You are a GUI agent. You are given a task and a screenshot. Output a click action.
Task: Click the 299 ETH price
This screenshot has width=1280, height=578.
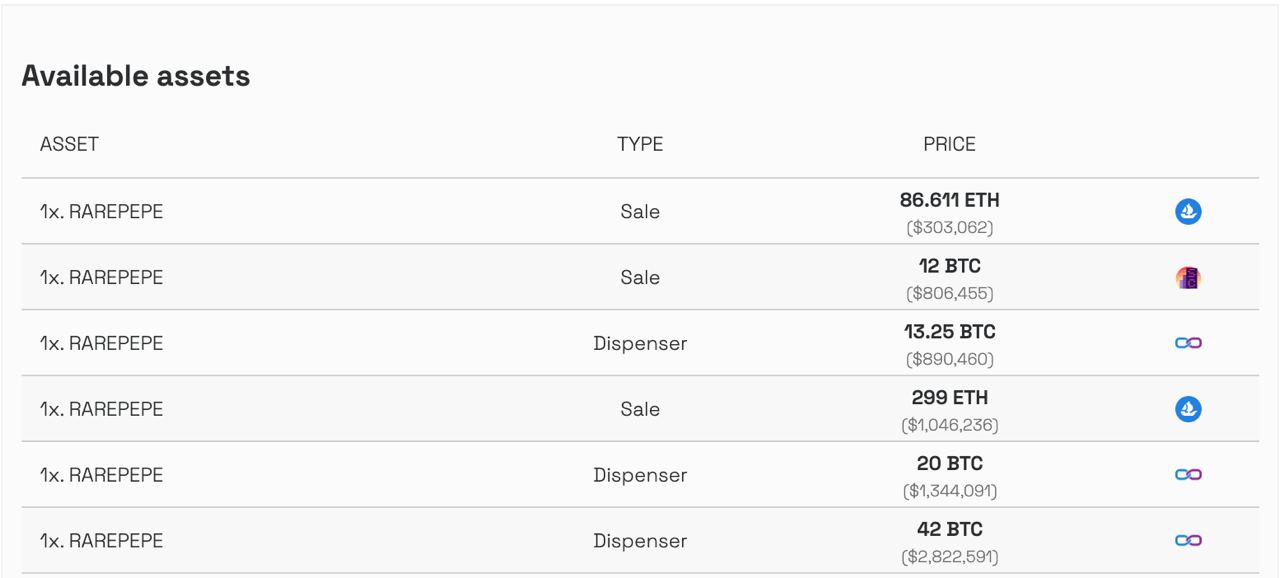[950, 398]
